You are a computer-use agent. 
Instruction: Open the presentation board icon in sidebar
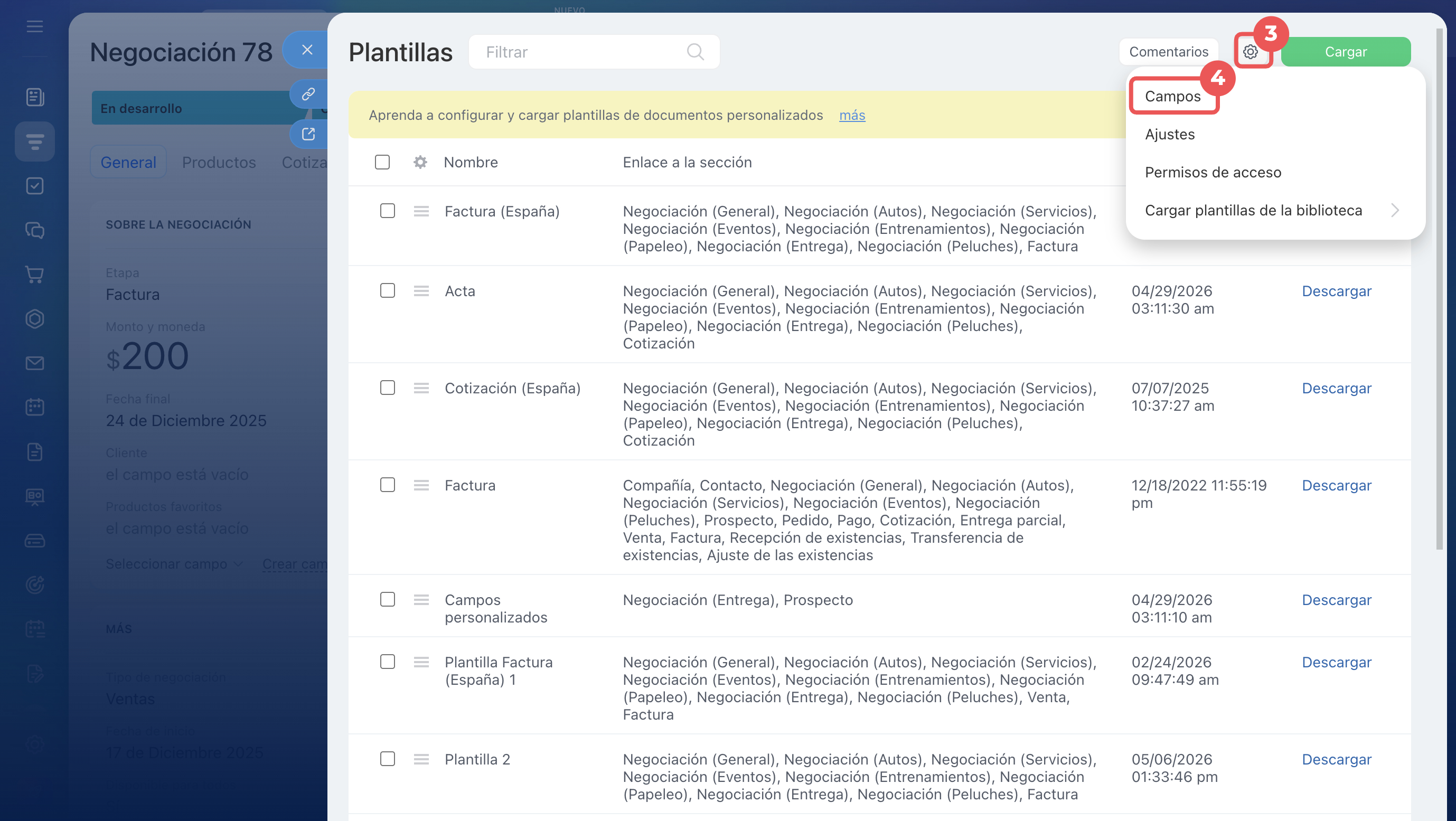(34, 496)
